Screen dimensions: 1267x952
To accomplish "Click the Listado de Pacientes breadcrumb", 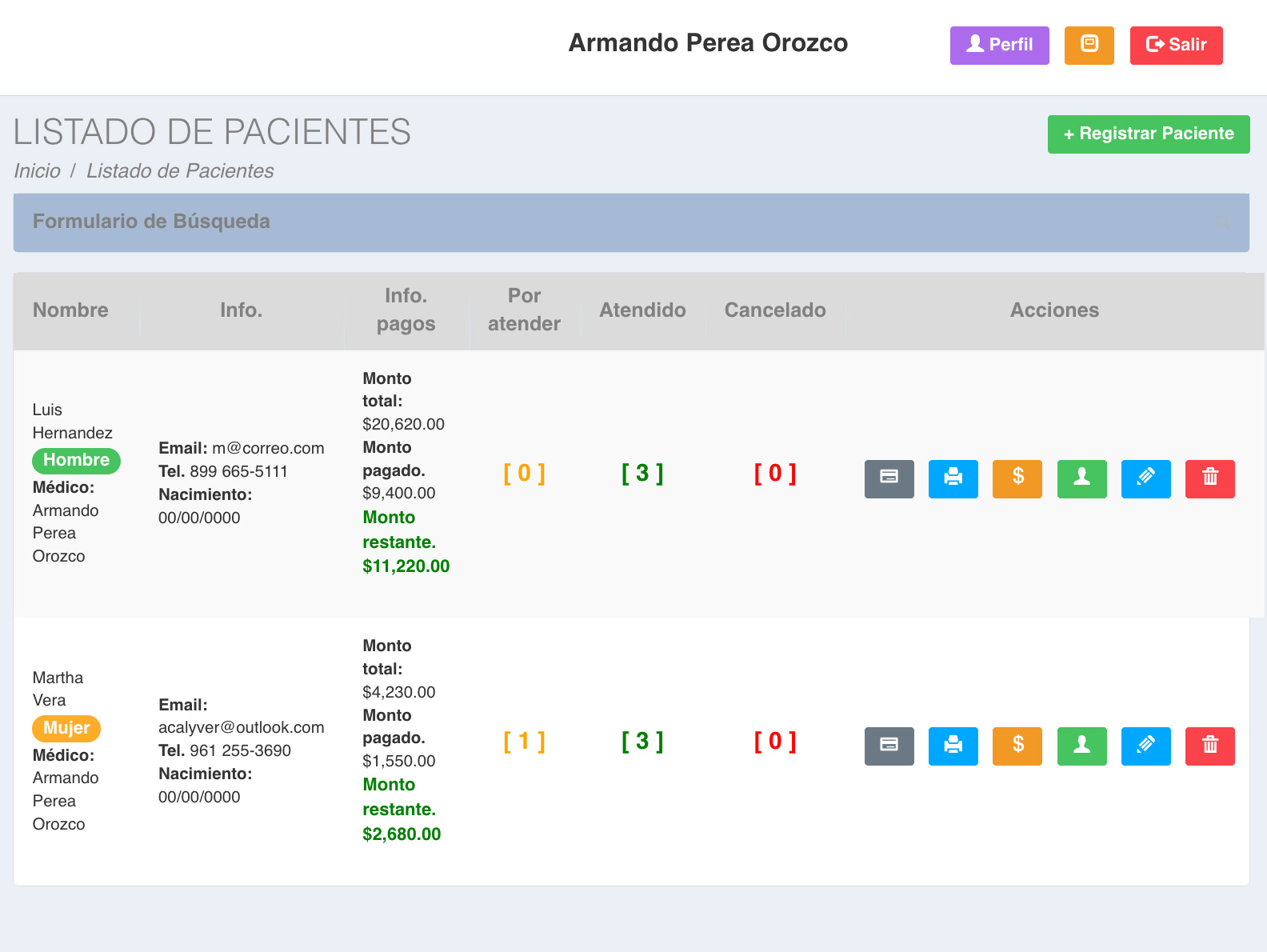I will (x=180, y=171).
